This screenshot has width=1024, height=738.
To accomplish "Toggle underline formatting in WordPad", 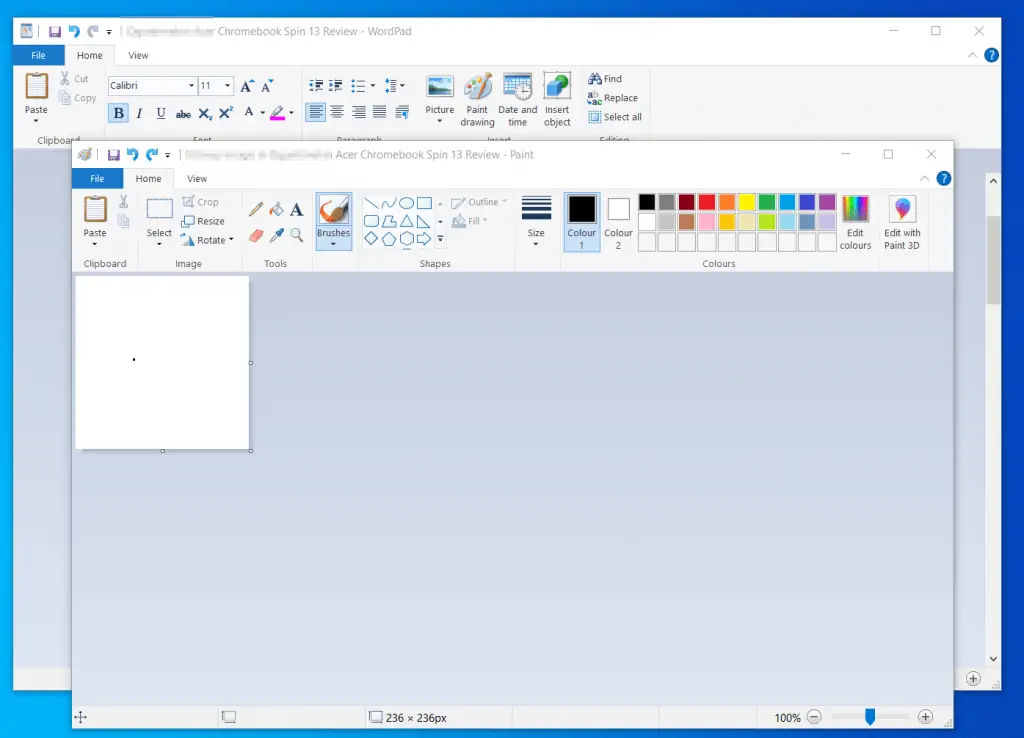I will coord(160,112).
